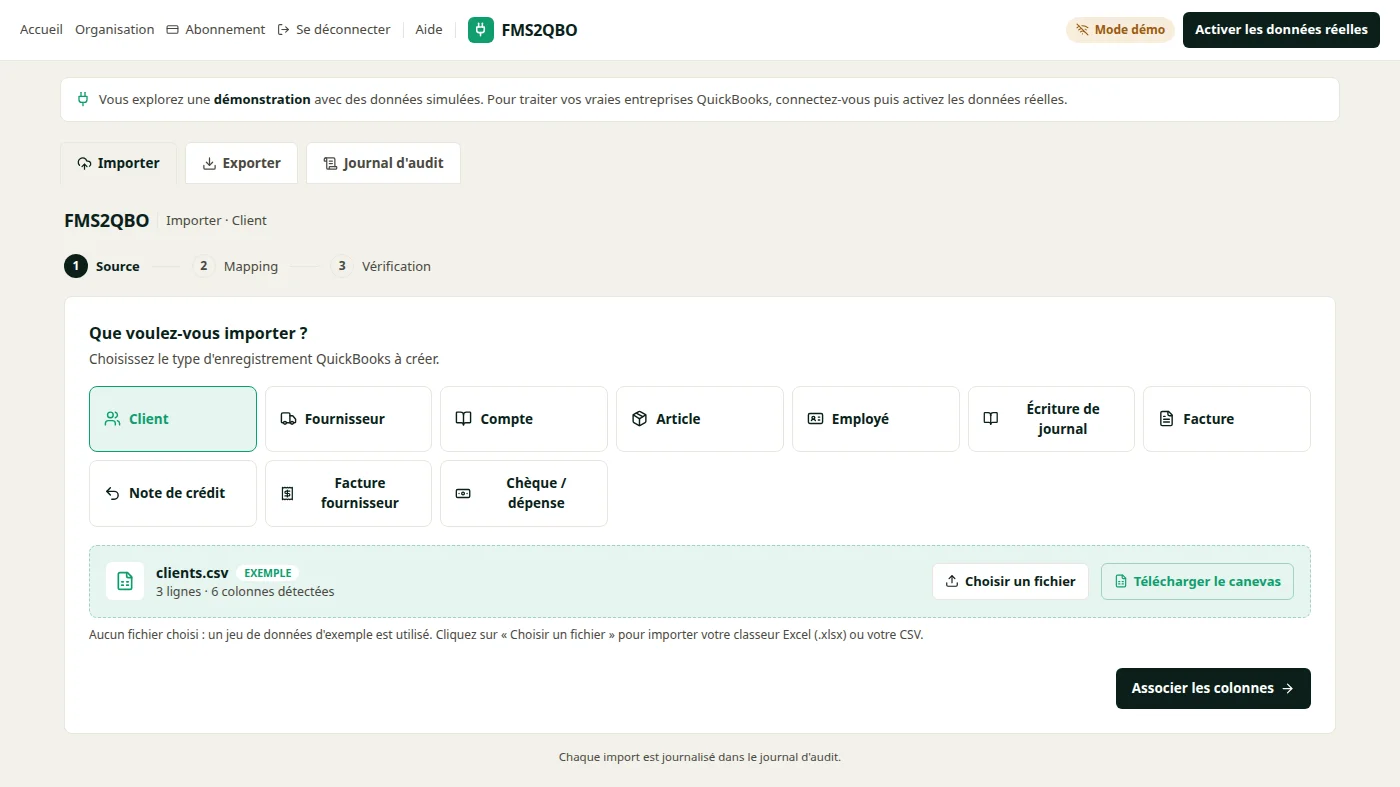The width and height of the screenshot is (1400, 787).
Task: Click the cloud upload icon on Importer tab
Action: [84, 163]
